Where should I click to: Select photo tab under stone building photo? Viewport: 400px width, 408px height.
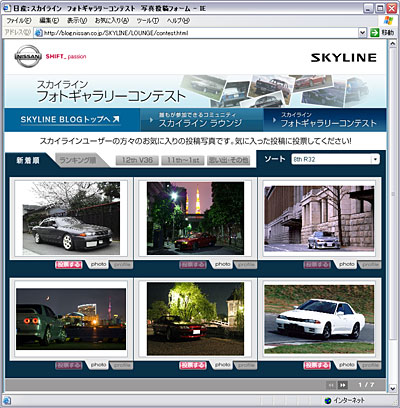coord(347,264)
